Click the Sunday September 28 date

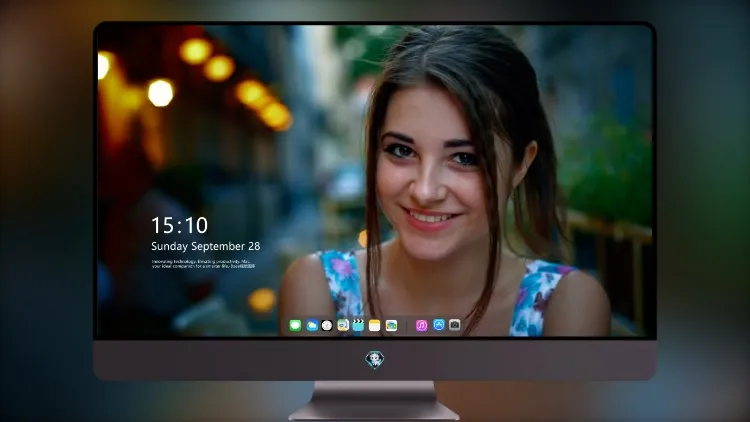pyautogui.click(x=206, y=246)
